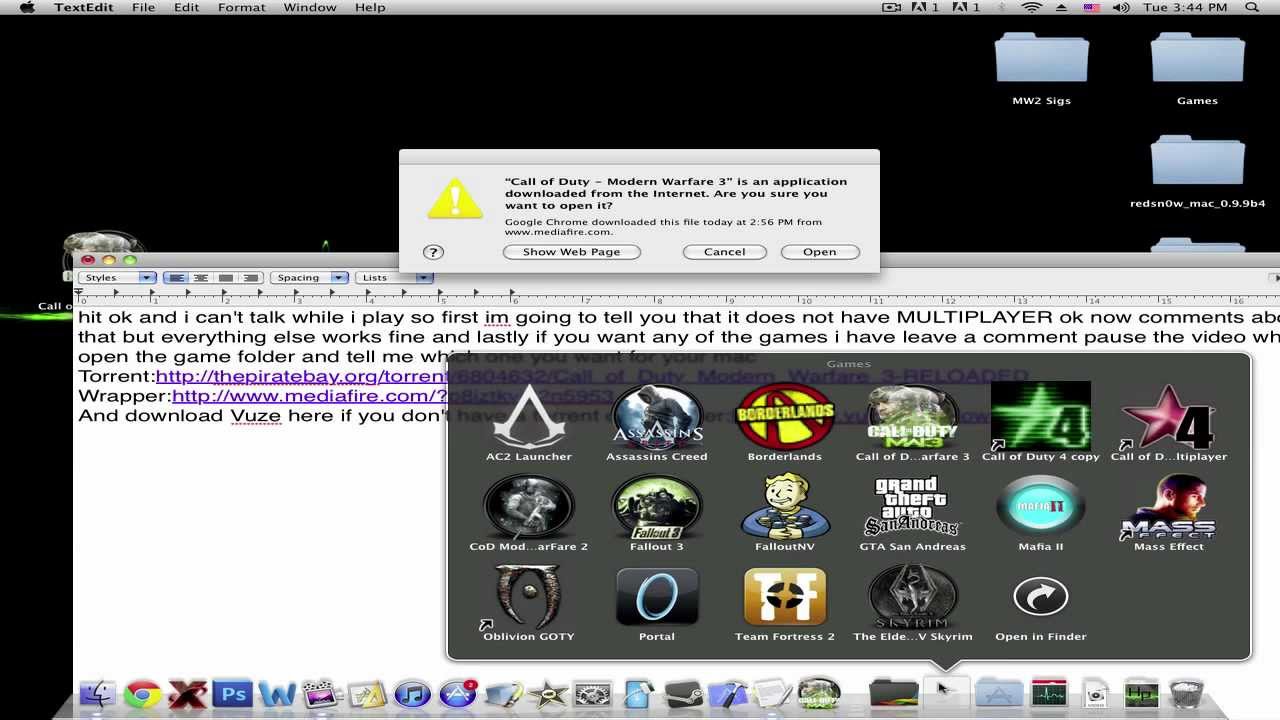Open the Format menu
Image resolution: width=1280 pixels, height=720 pixels.
coord(241,8)
